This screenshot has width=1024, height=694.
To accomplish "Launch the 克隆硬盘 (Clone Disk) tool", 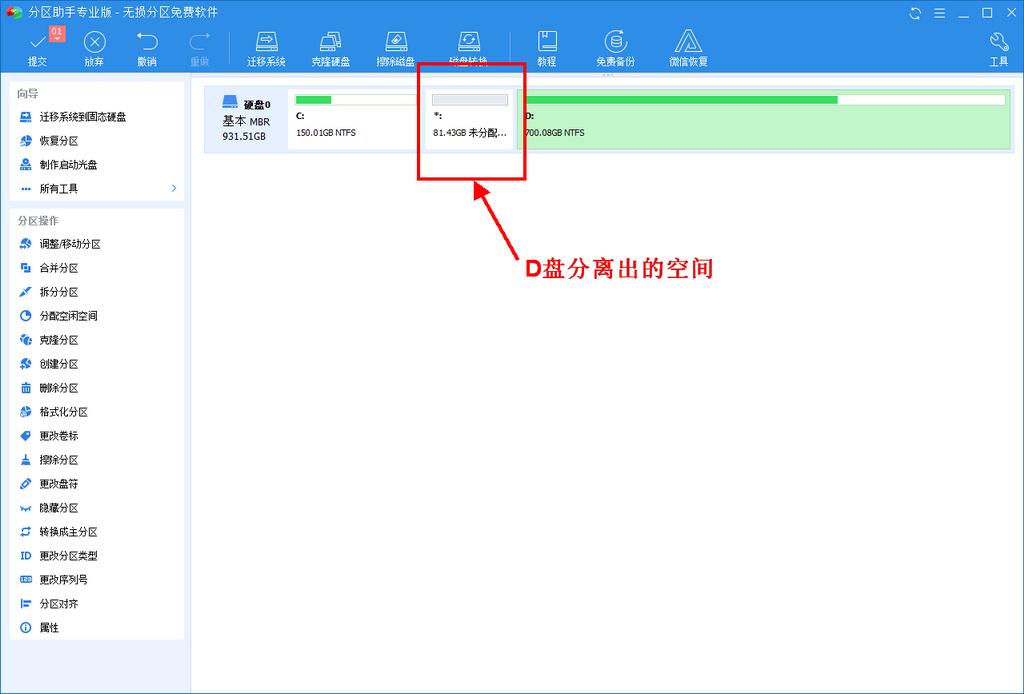I will click(x=330, y=48).
